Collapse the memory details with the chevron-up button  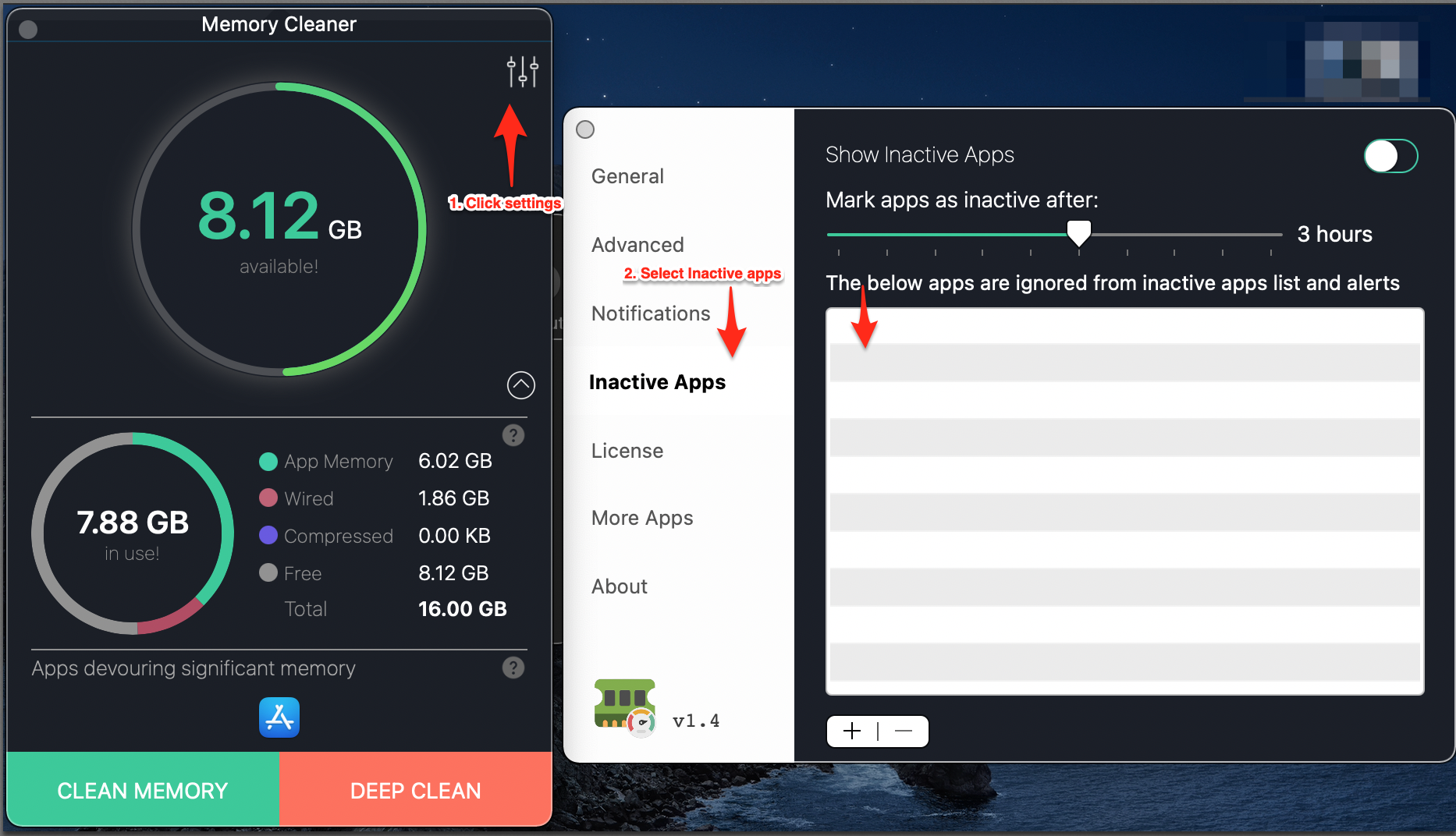pyautogui.click(x=521, y=384)
